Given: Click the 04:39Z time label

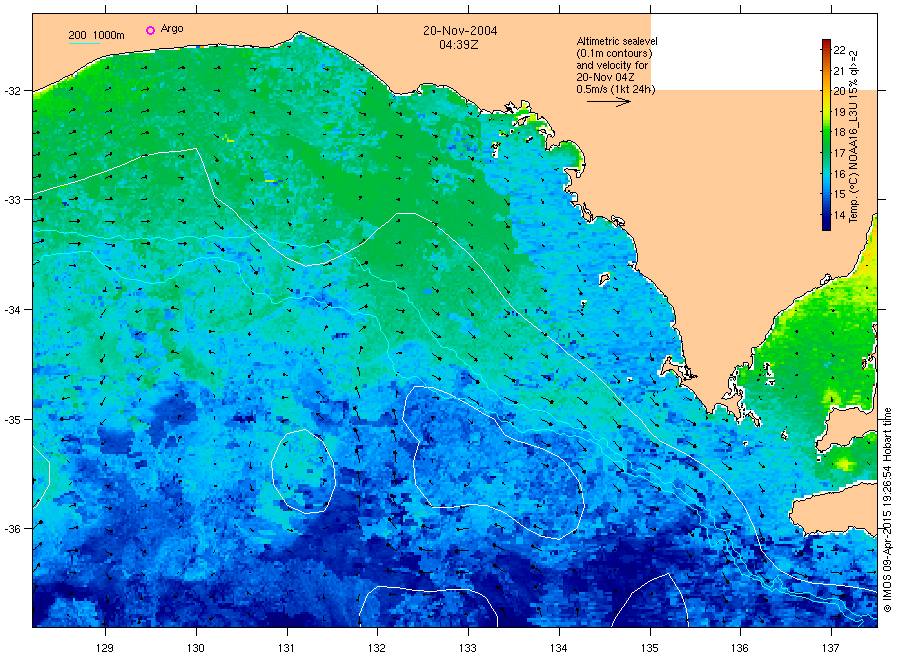Looking at the screenshot, I should pos(459,45).
